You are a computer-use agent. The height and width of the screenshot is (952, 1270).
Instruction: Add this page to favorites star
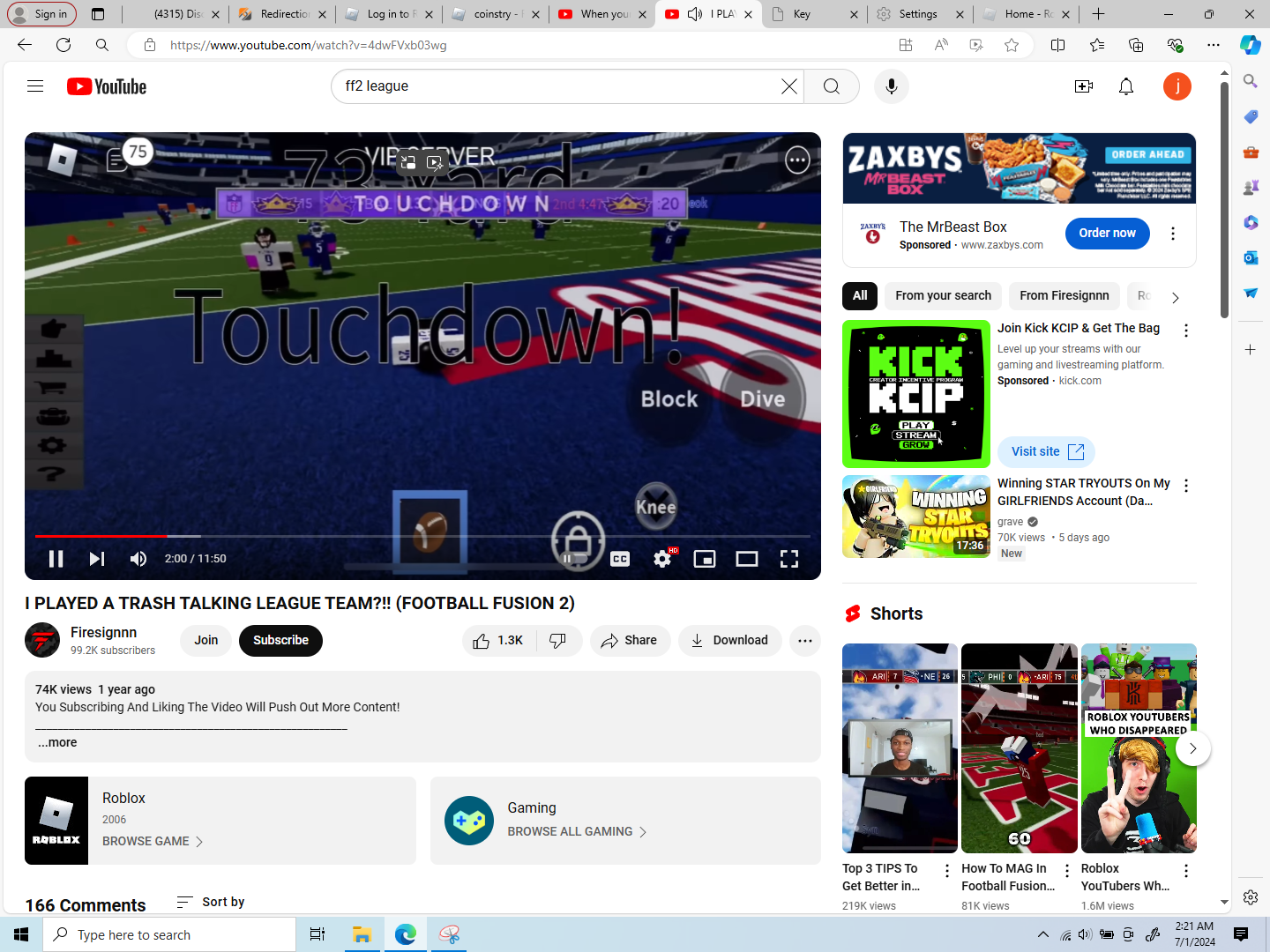[1012, 45]
